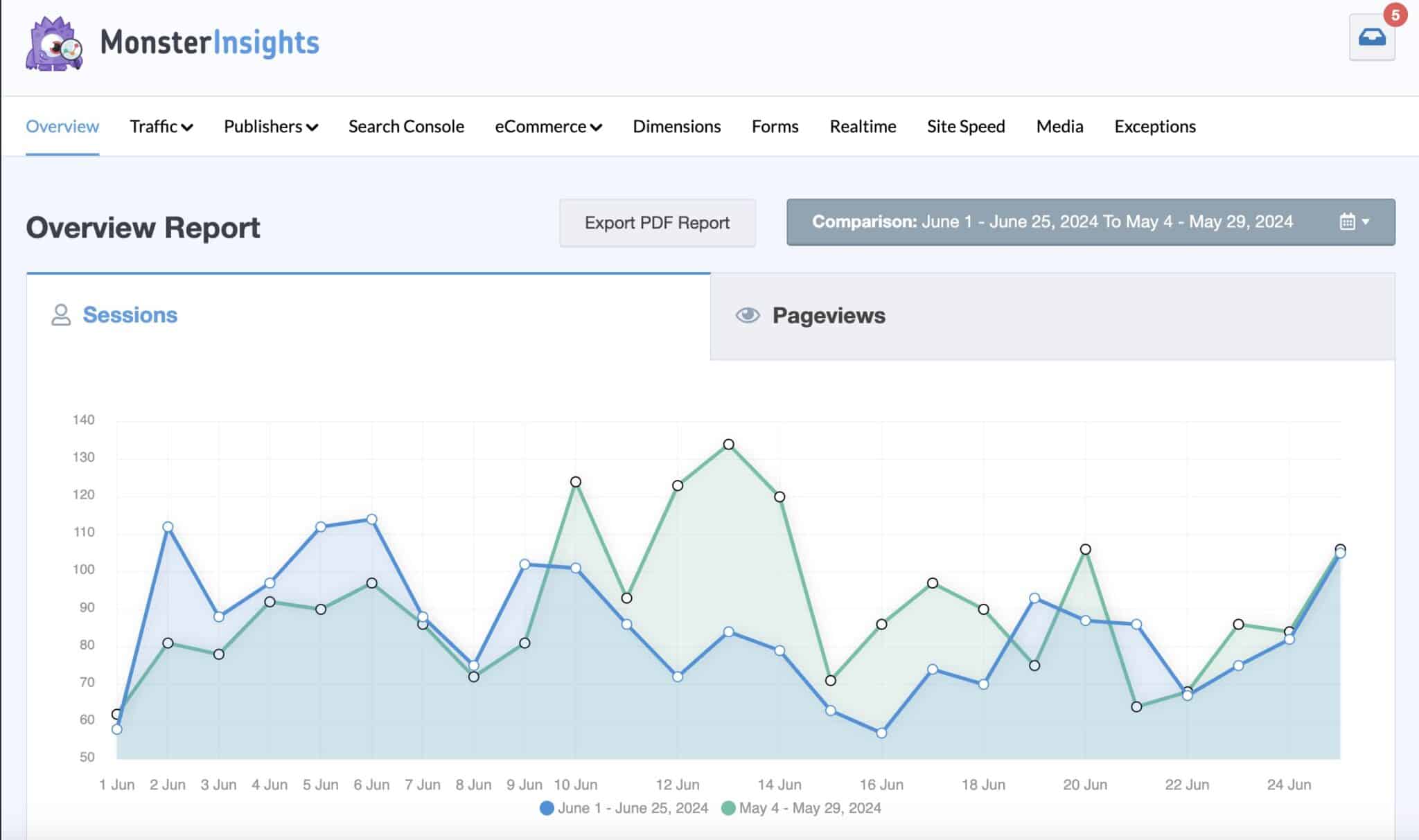The width and height of the screenshot is (1419, 840).
Task: Select the Sessions chart view
Action: 130,316
